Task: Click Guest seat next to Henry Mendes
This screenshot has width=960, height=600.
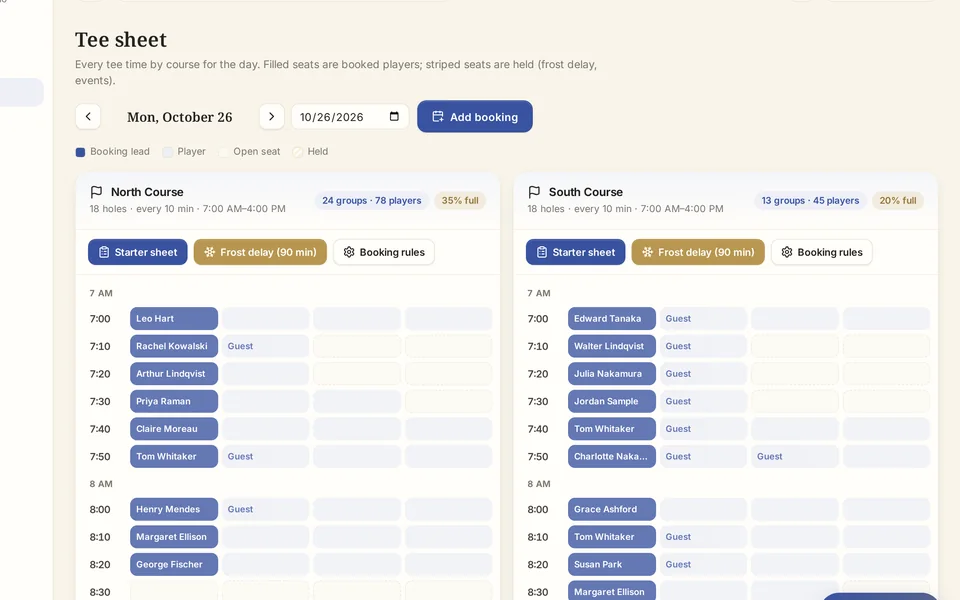Action: (x=265, y=509)
